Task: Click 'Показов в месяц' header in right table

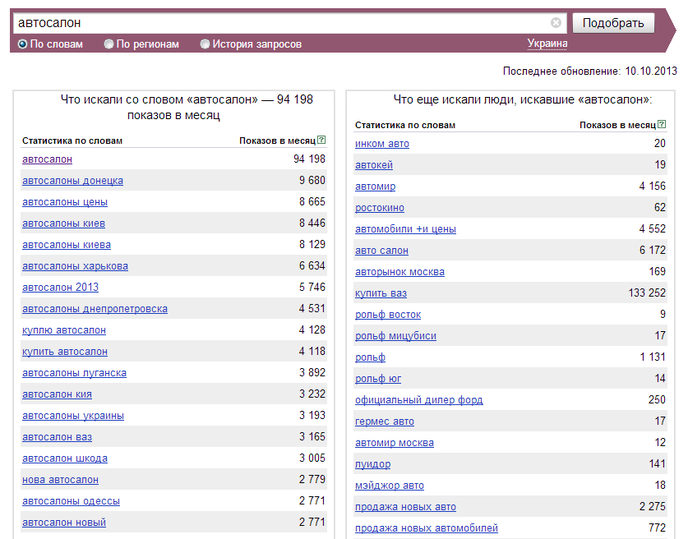Action: 617,125
